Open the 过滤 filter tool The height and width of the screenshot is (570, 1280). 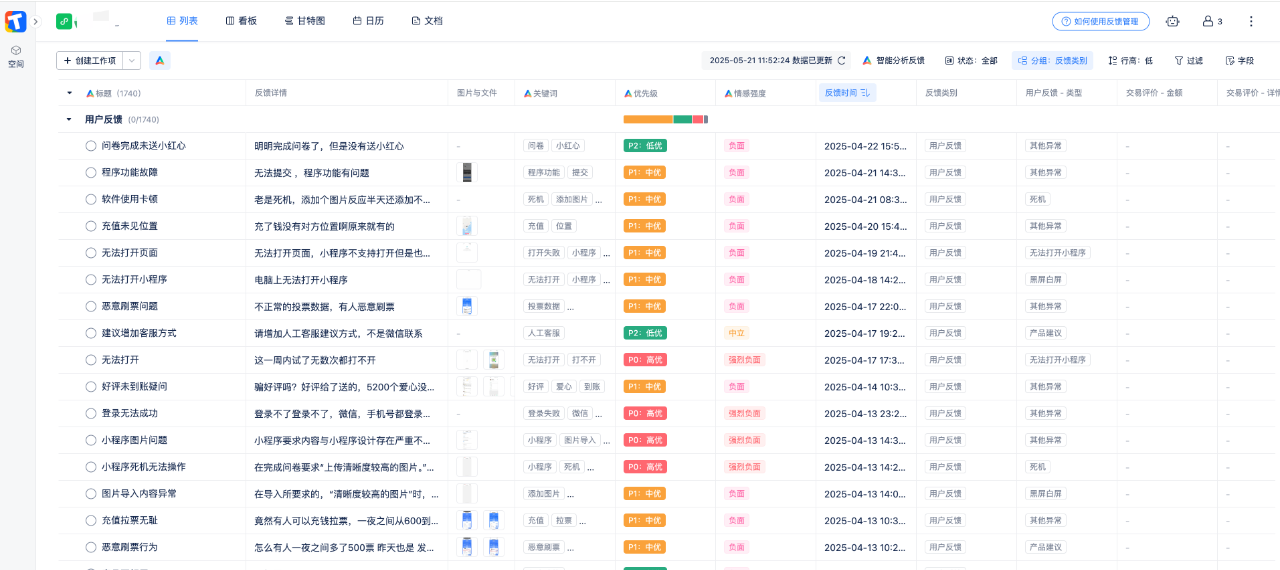1188,61
